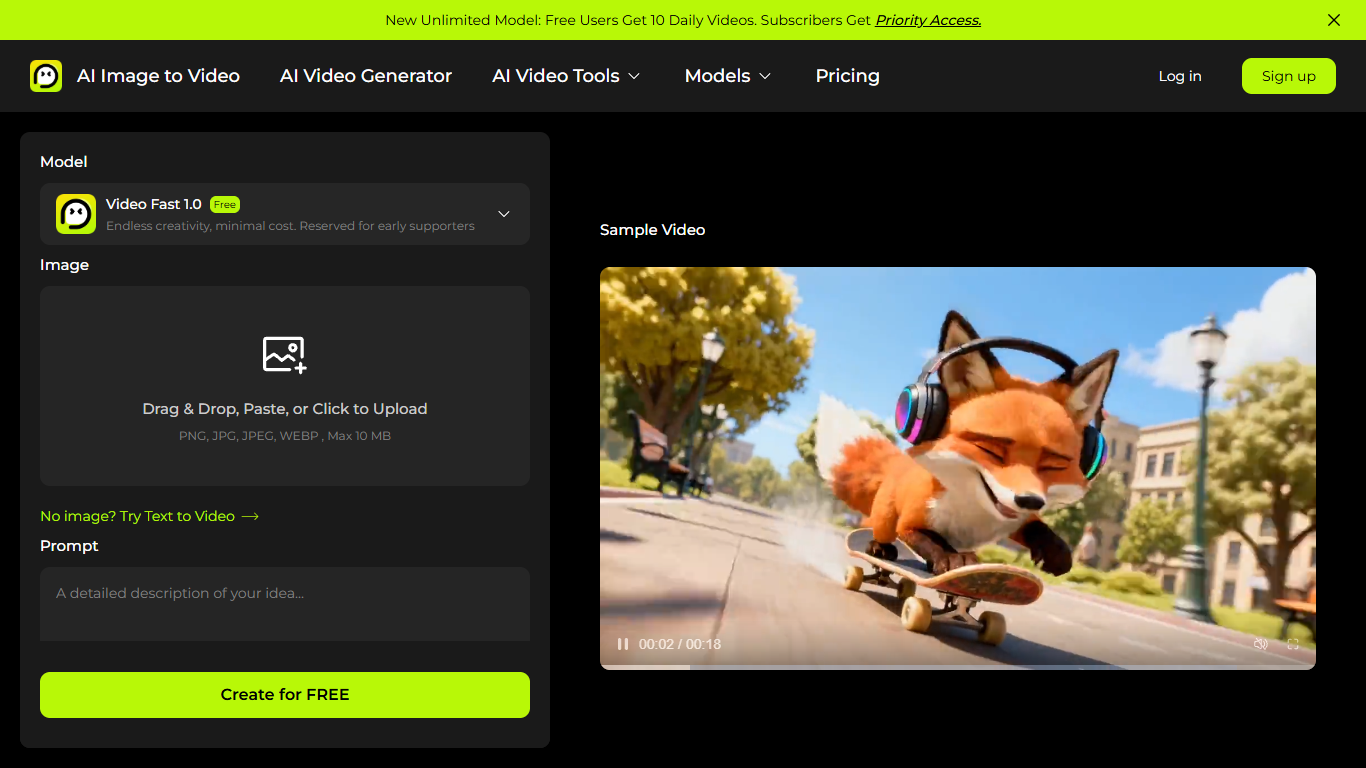
Task: Mute the sample video audio
Action: point(1261,644)
